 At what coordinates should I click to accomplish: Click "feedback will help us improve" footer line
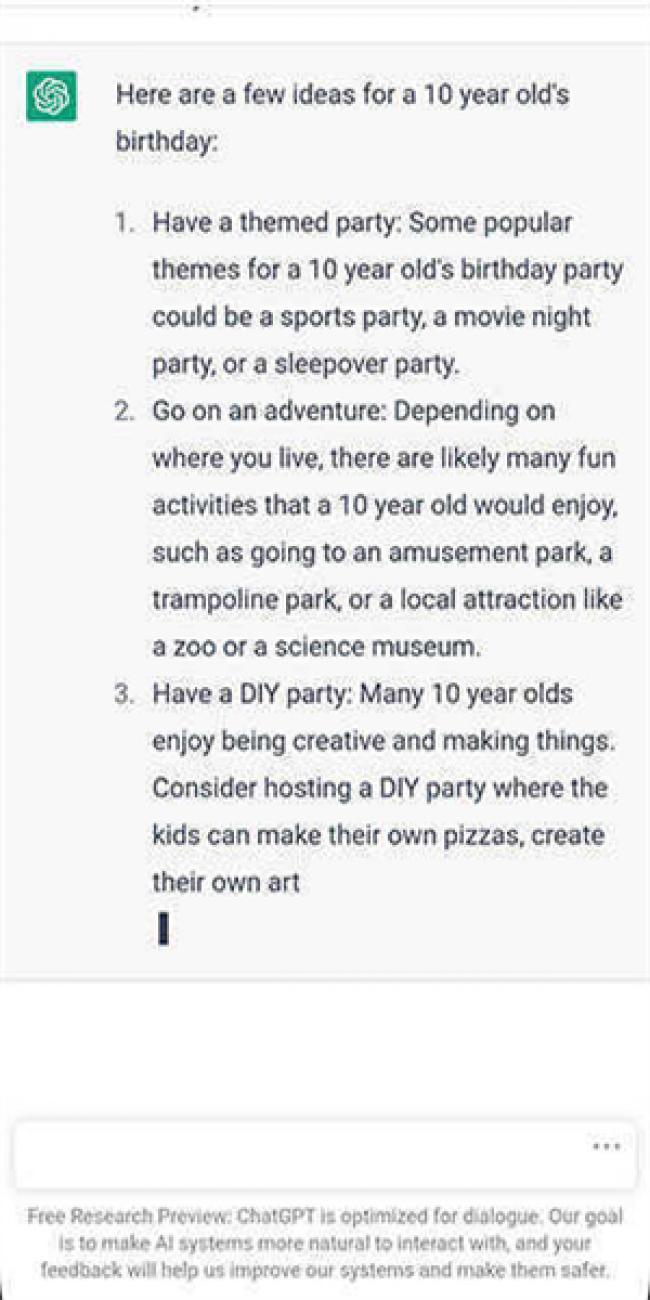[324, 1270]
